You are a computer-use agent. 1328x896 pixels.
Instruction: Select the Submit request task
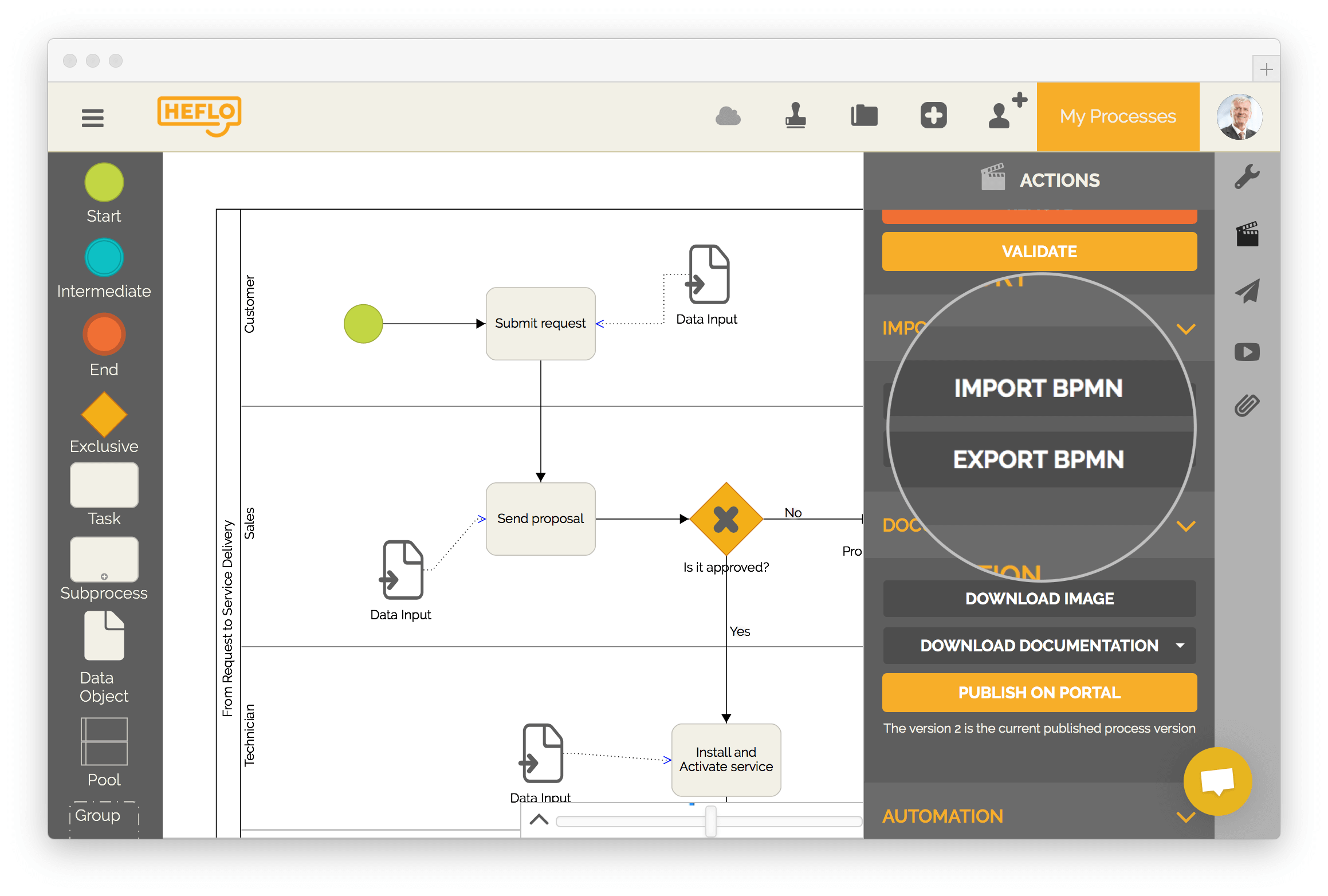click(540, 324)
